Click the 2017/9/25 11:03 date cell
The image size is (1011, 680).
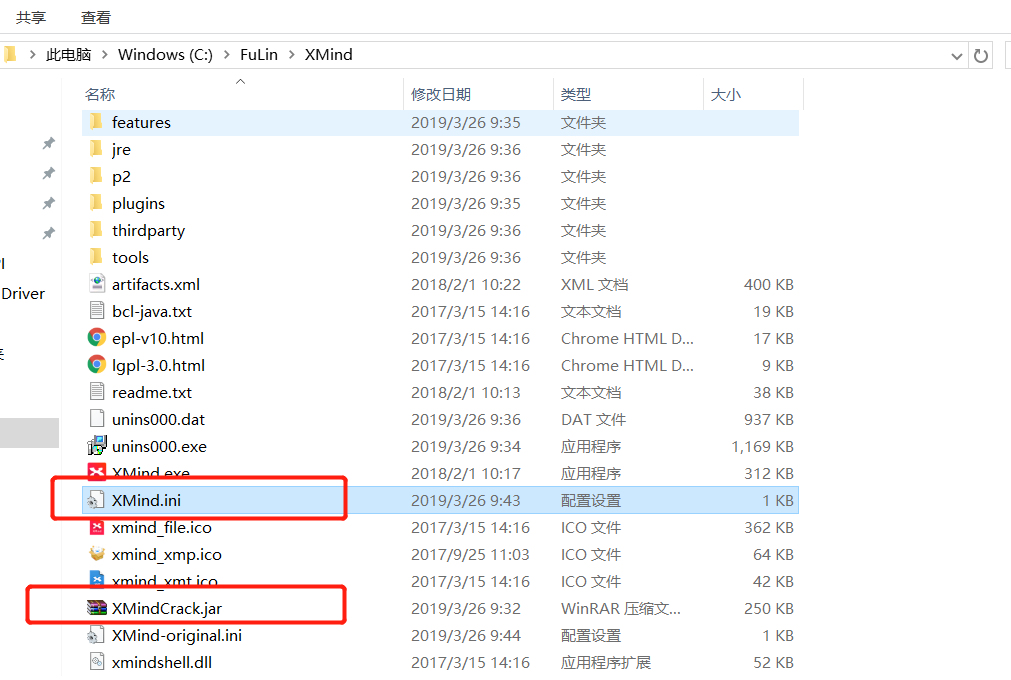point(470,554)
